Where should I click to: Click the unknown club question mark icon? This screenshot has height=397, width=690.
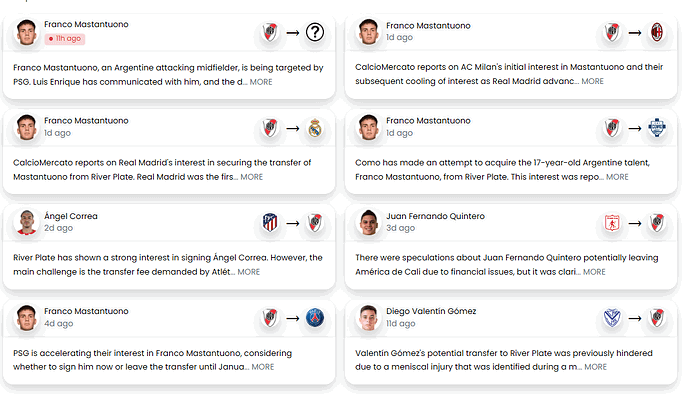pos(315,32)
